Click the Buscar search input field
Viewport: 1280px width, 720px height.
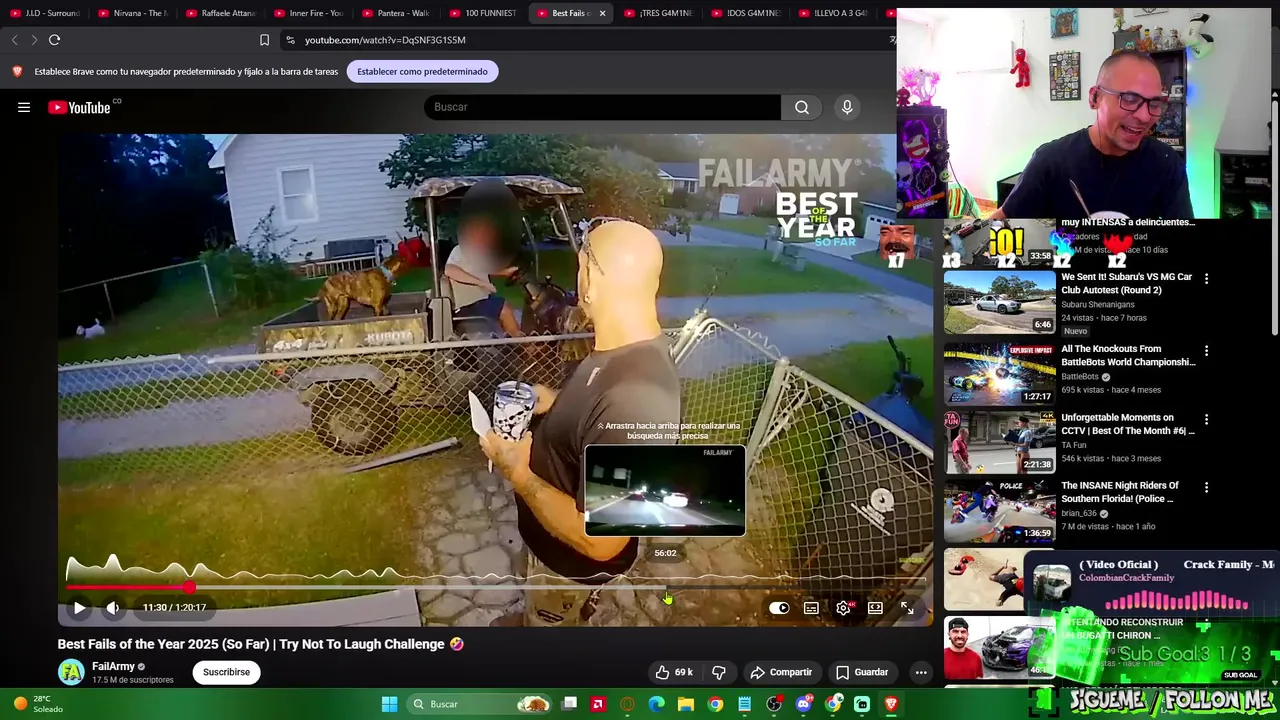pyautogui.click(x=602, y=107)
